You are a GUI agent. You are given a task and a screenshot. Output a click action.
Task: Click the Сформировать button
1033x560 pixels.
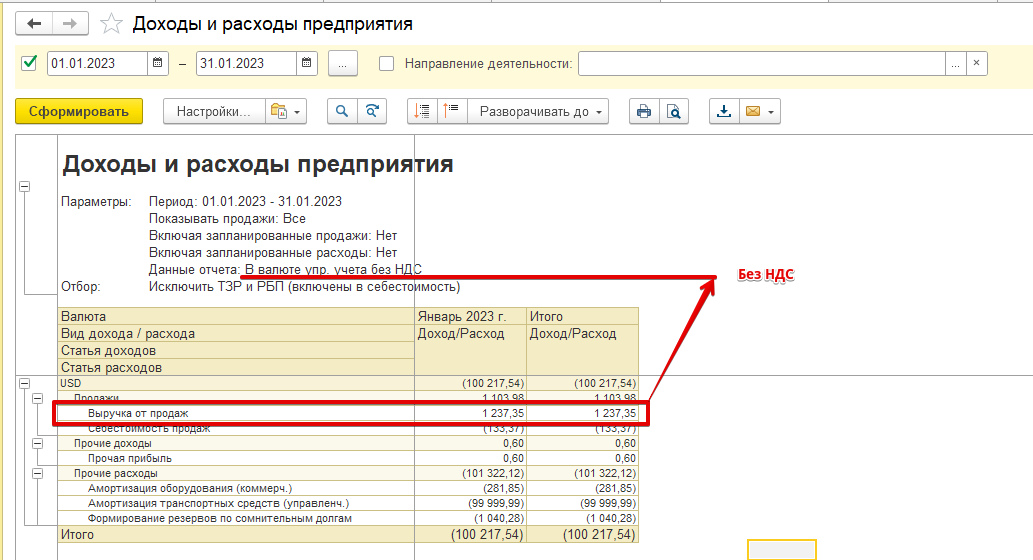[79, 111]
